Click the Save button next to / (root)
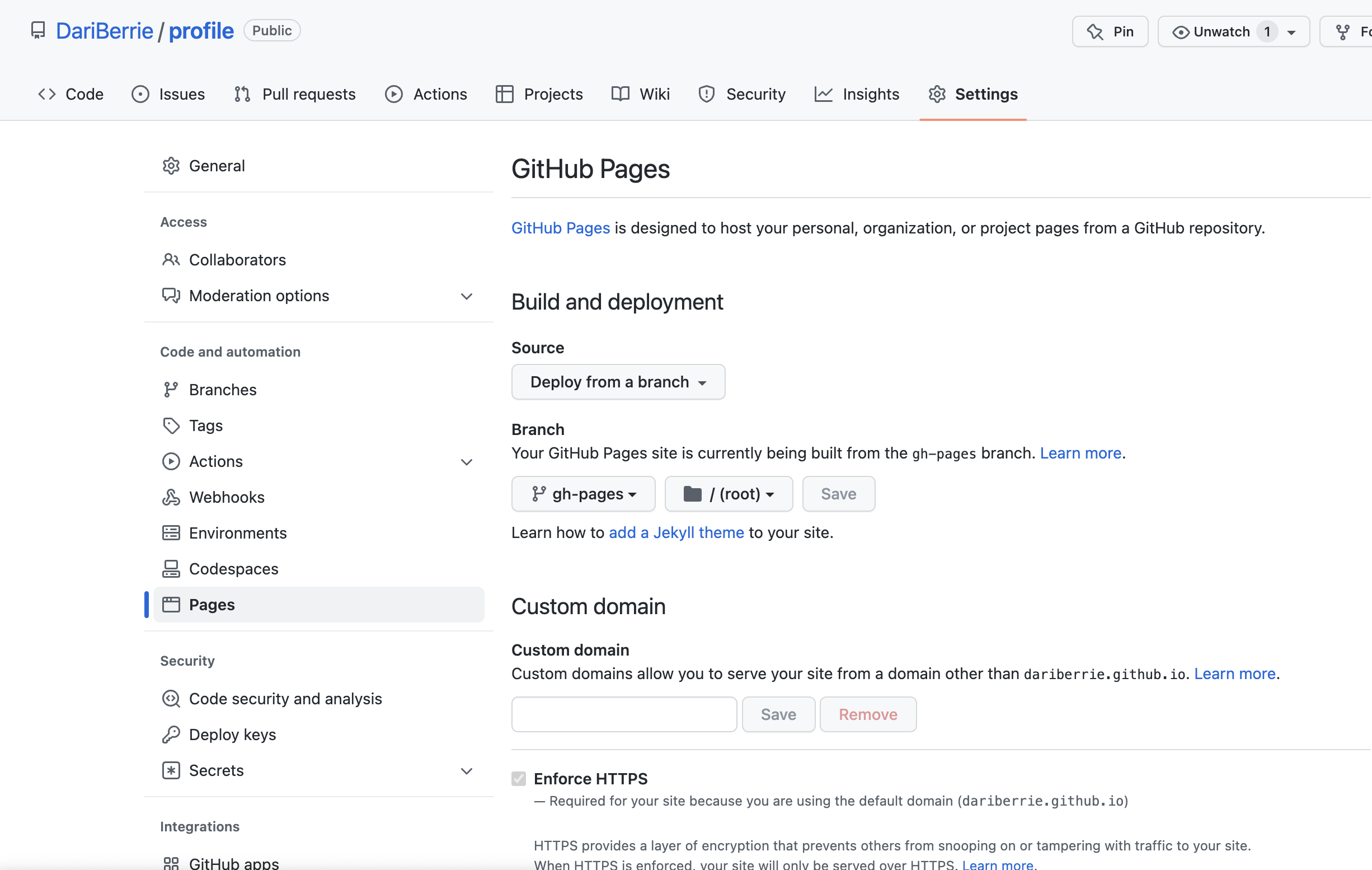Viewport: 1372px width, 870px height. 839,494
